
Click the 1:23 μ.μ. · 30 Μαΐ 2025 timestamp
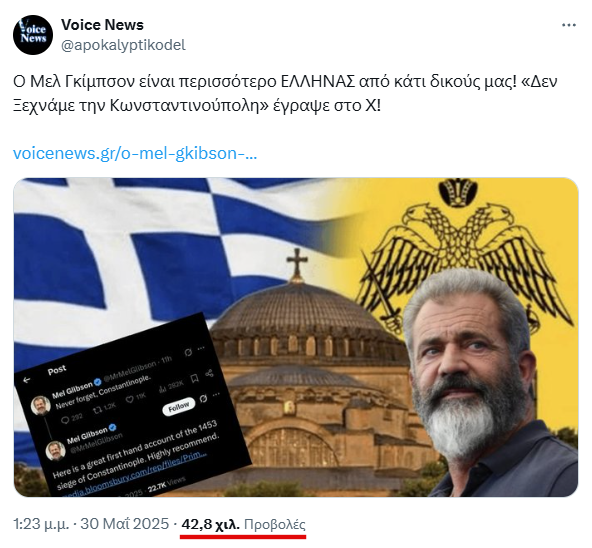(x=91, y=524)
